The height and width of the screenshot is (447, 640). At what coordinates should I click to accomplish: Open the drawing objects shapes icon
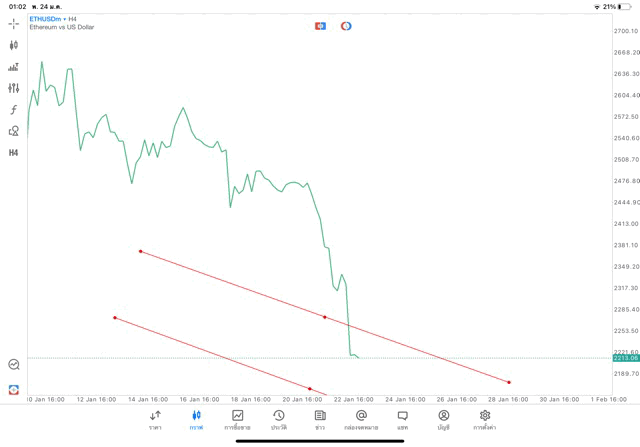tap(14, 131)
